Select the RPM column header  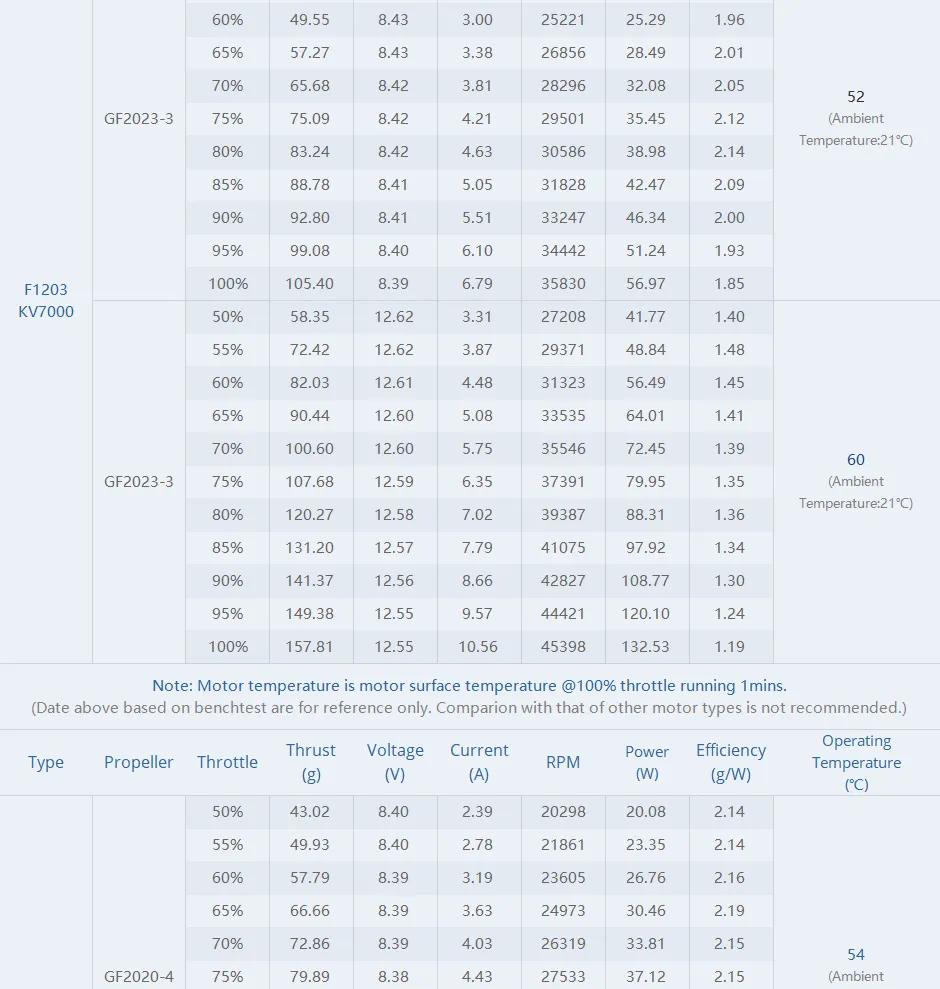tap(563, 762)
